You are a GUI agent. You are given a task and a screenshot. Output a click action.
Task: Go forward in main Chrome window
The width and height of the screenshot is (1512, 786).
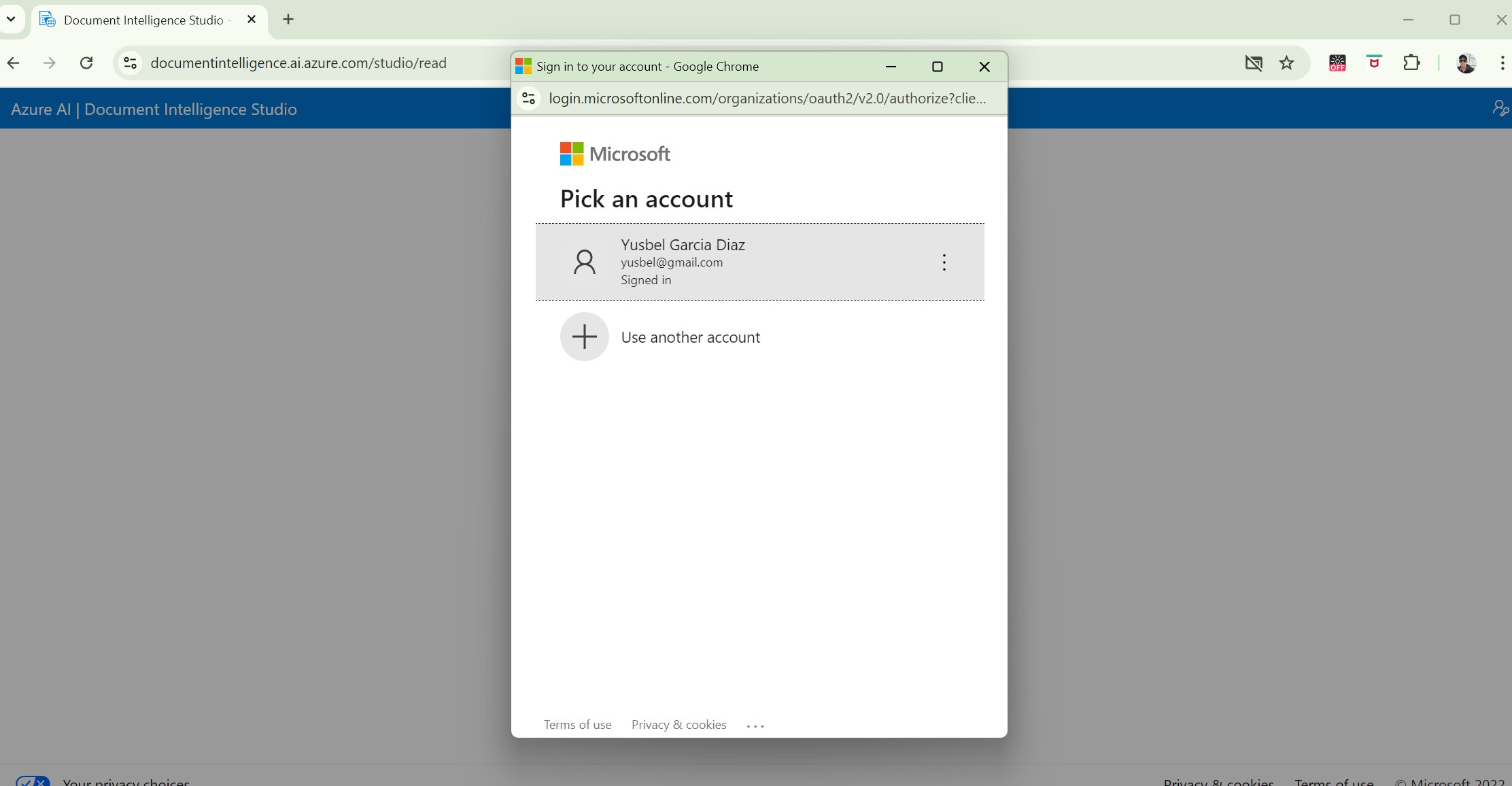click(49, 63)
